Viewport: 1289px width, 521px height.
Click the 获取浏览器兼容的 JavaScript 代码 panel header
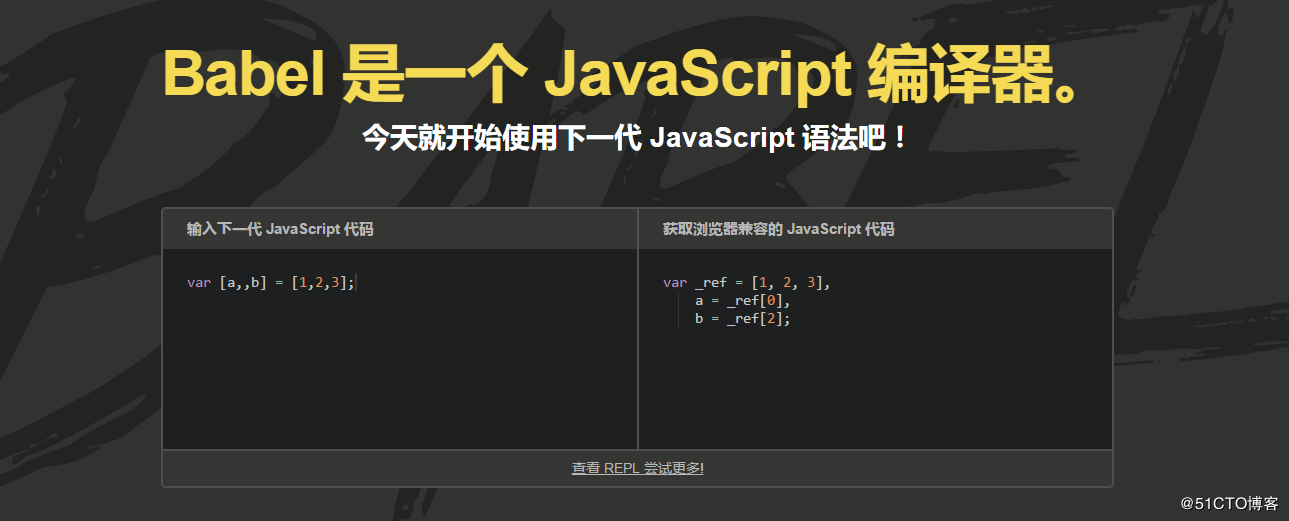point(778,229)
